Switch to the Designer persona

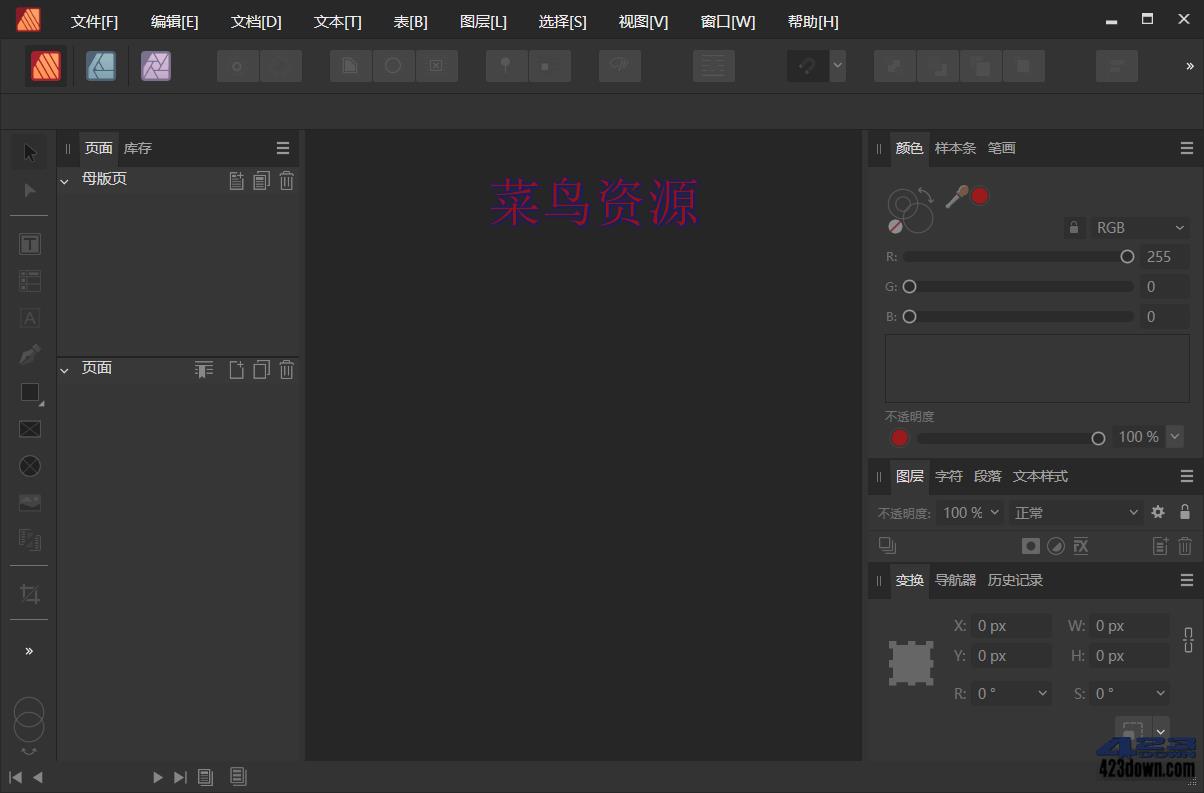(101, 65)
